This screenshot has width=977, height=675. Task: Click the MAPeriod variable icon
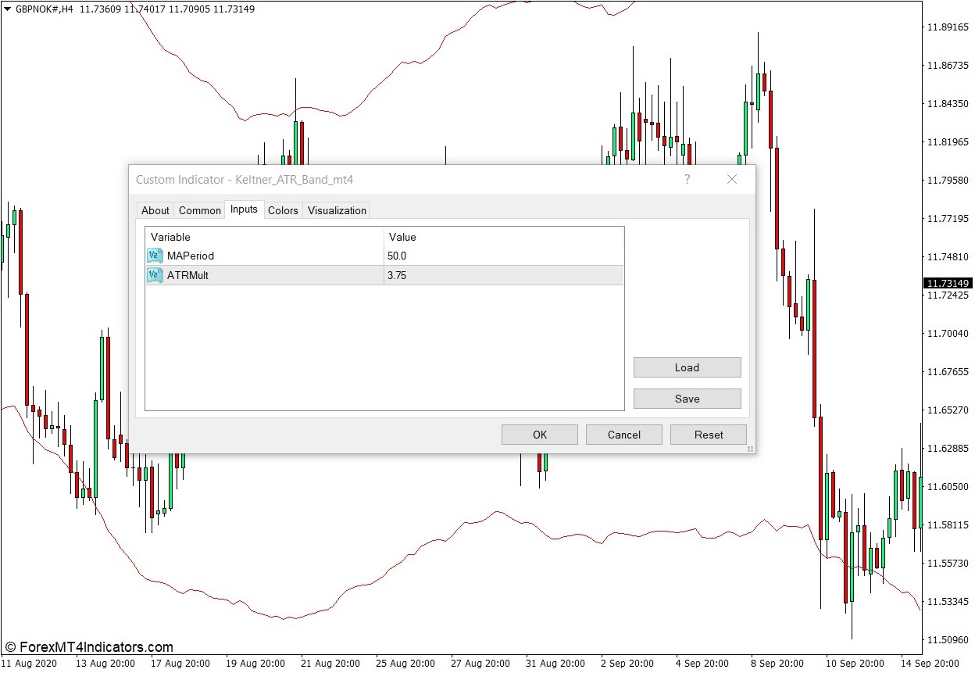point(154,256)
